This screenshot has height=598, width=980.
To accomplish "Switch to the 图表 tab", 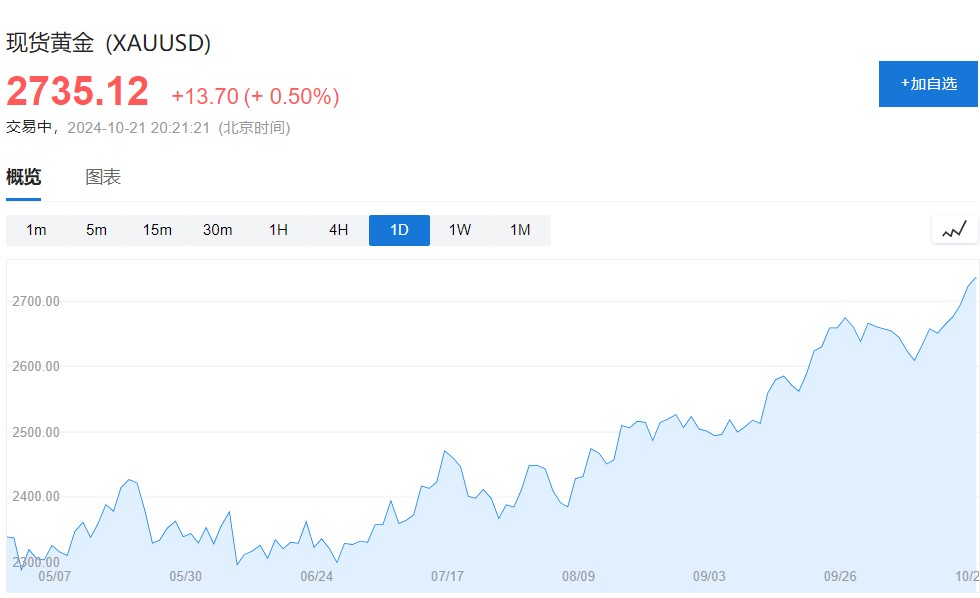I will pyautogui.click(x=103, y=177).
